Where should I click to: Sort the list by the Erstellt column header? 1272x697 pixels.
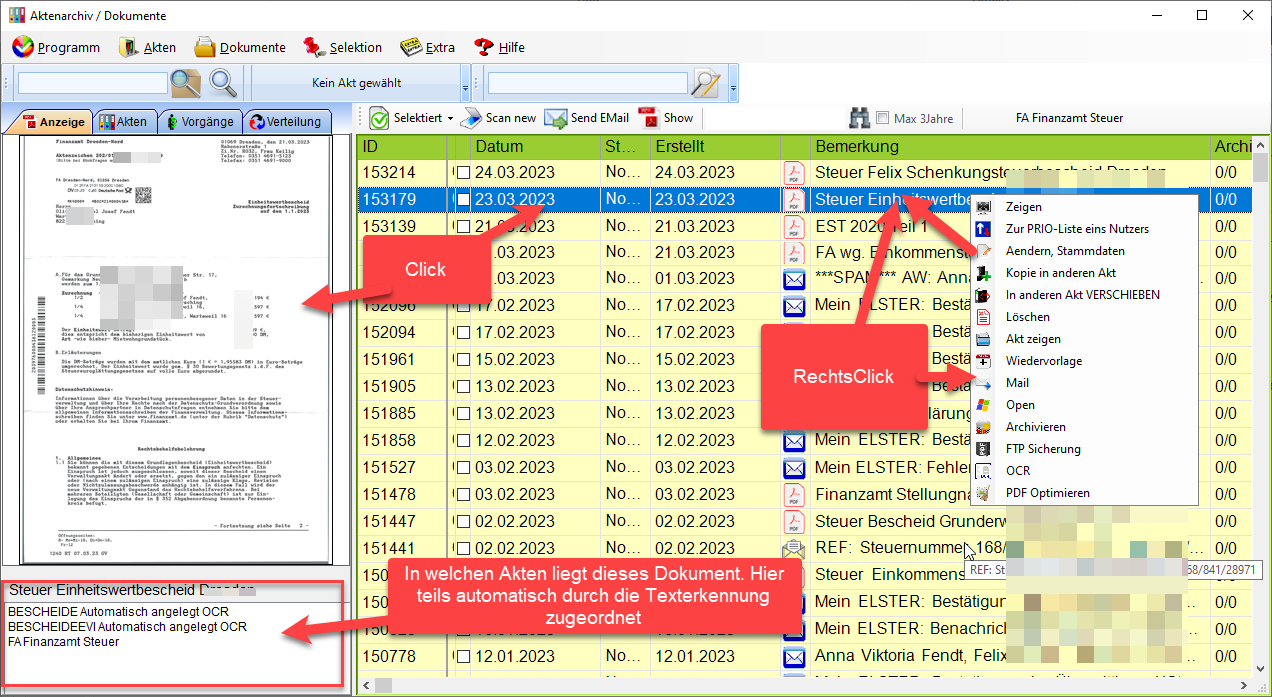[715, 147]
